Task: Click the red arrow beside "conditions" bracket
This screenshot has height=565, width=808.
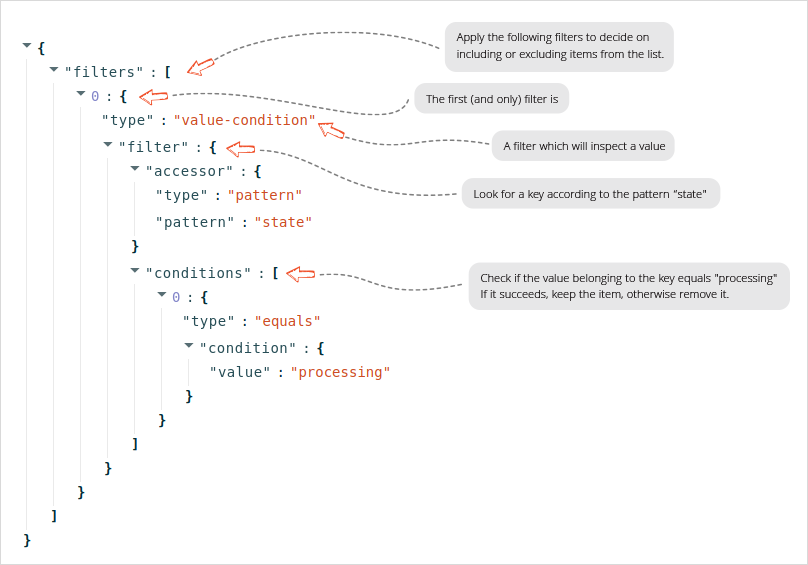Action: (x=300, y=274)
